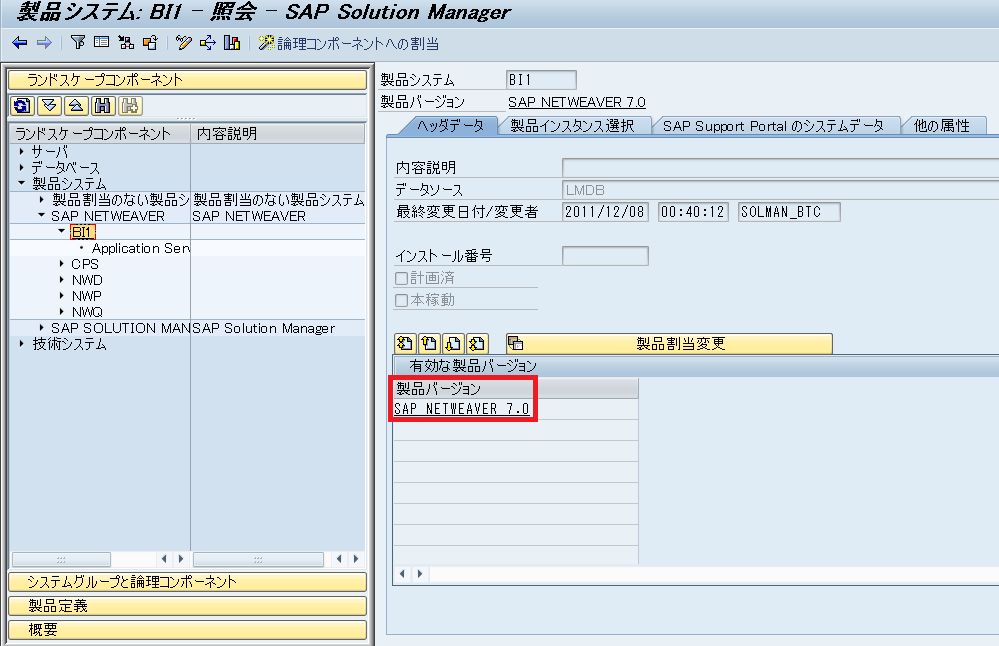Click the bar chart columns toolbar icon
Viewport: 999px width, 646px height.
[232, 43]
